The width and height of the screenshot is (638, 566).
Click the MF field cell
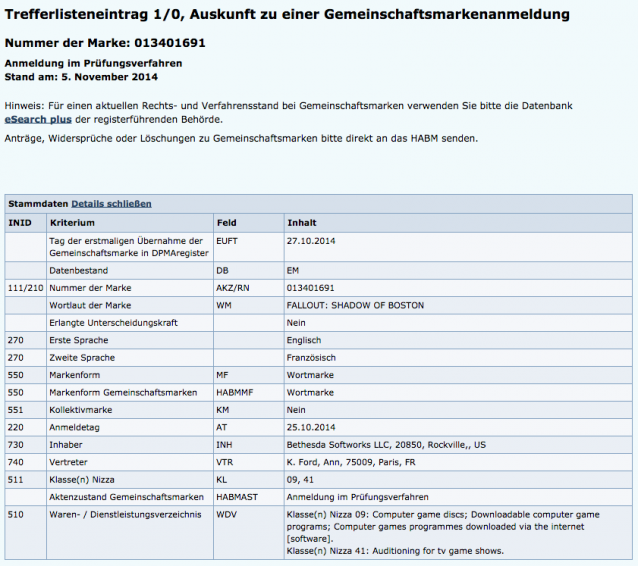(249, 375)
